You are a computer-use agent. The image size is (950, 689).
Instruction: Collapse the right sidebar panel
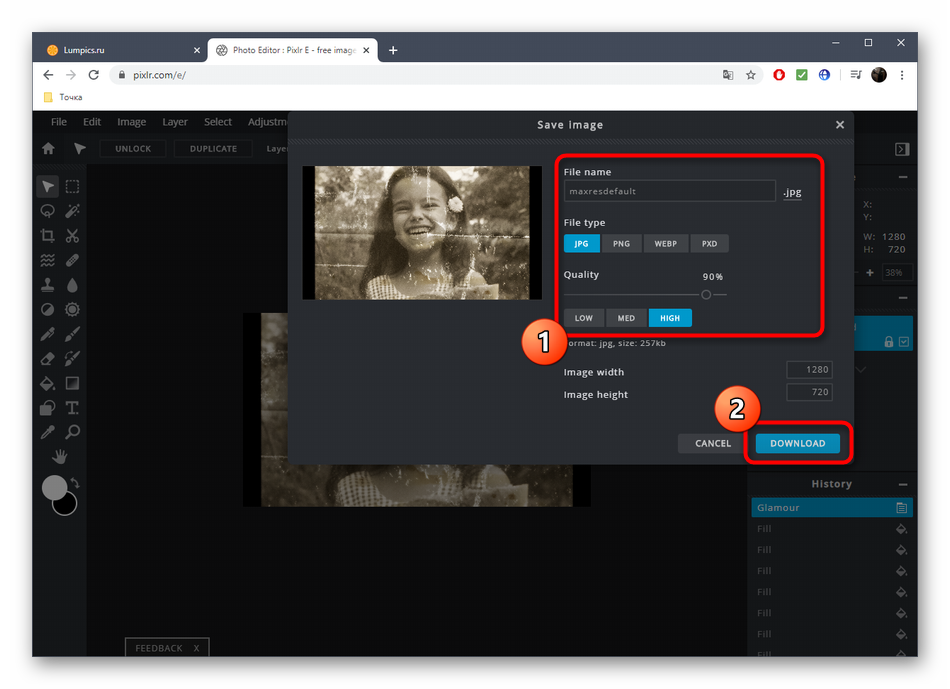902,149
